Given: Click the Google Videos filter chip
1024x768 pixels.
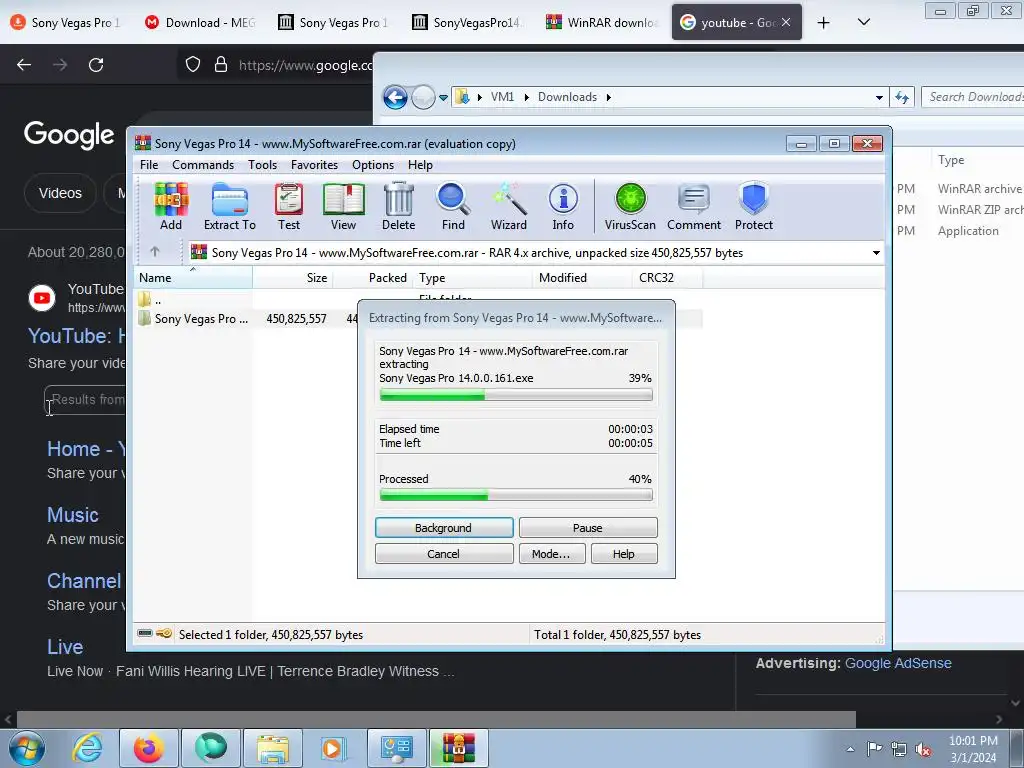Looking at the screenshot, I should click(60, 193).
